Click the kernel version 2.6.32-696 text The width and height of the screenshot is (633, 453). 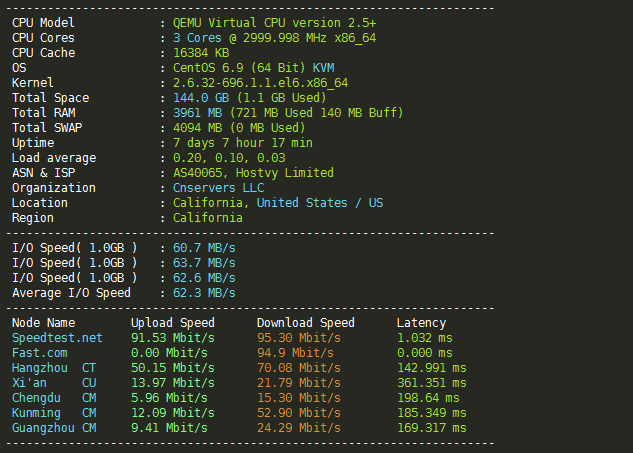pyautogui.click(x=260, y=83)
